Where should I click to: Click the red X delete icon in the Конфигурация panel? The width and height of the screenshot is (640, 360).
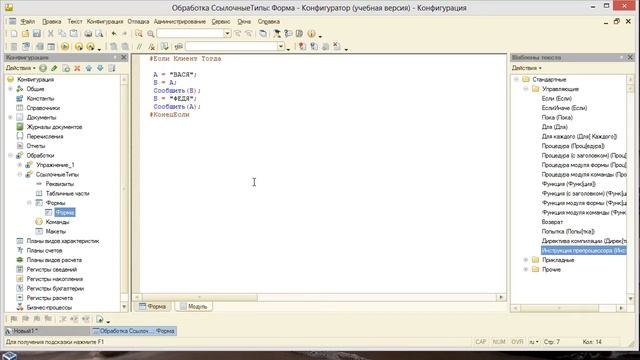77,68
